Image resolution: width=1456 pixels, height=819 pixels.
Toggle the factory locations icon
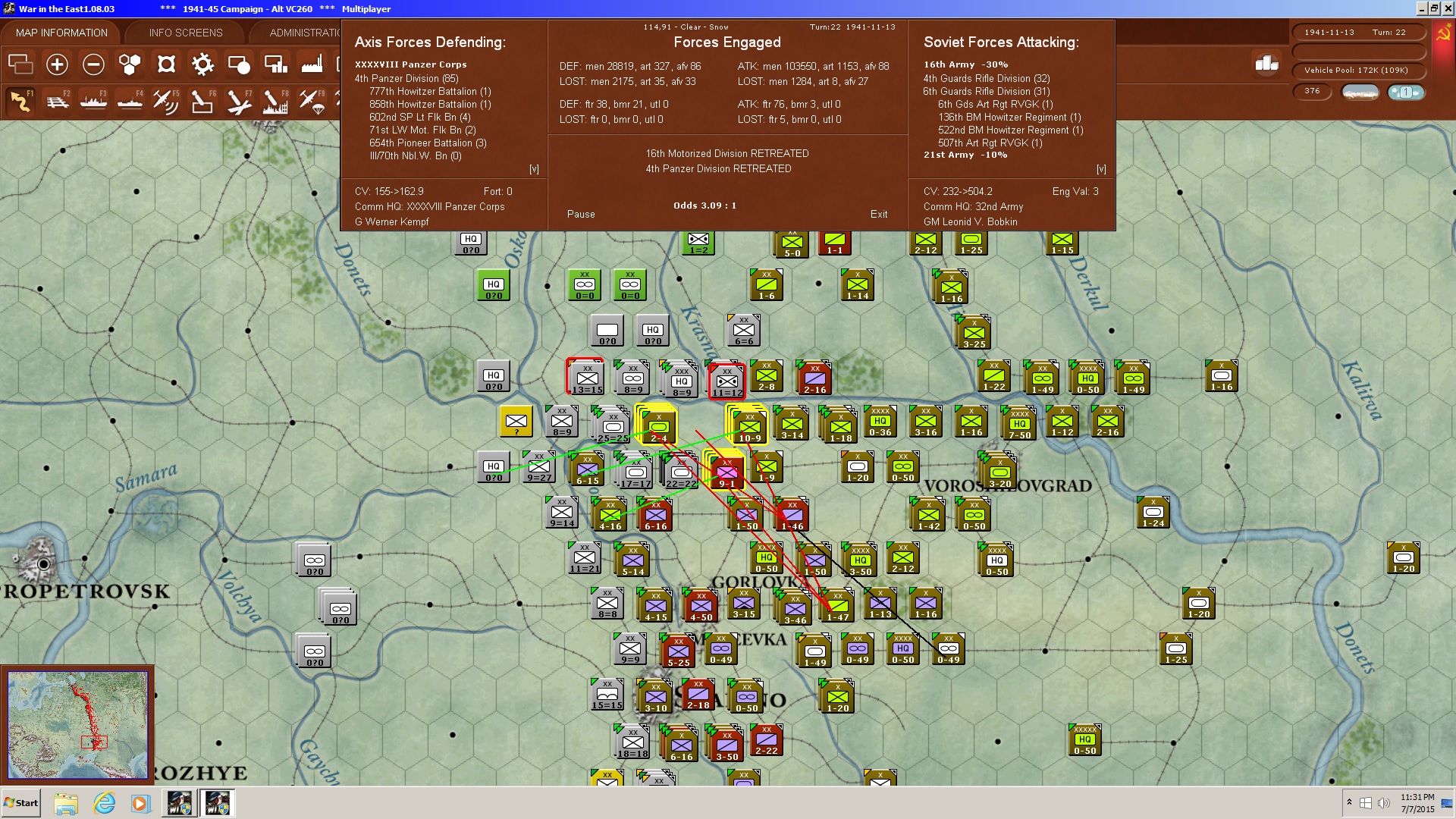[312, 64]
